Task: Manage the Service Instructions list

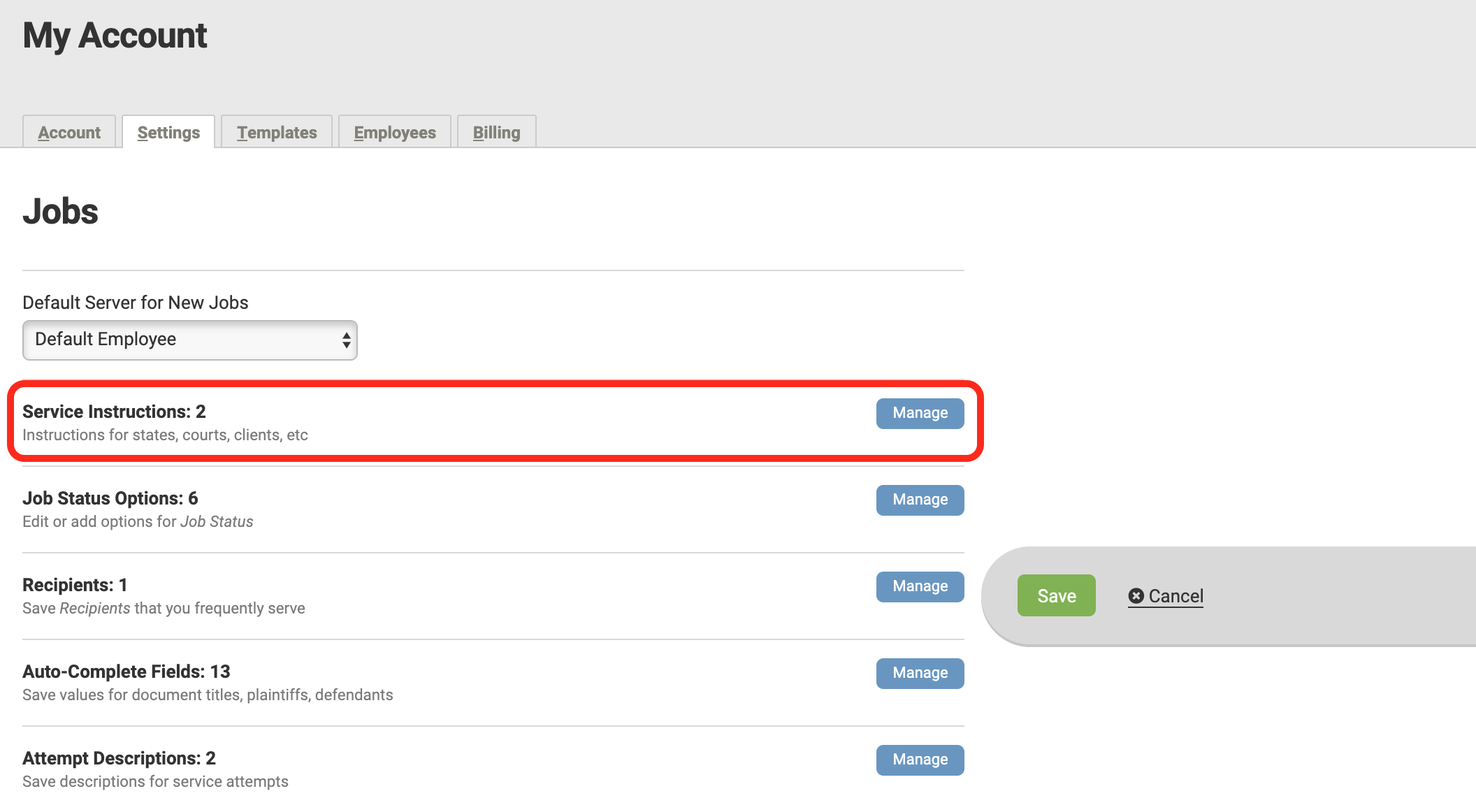Action: (919, 413)
